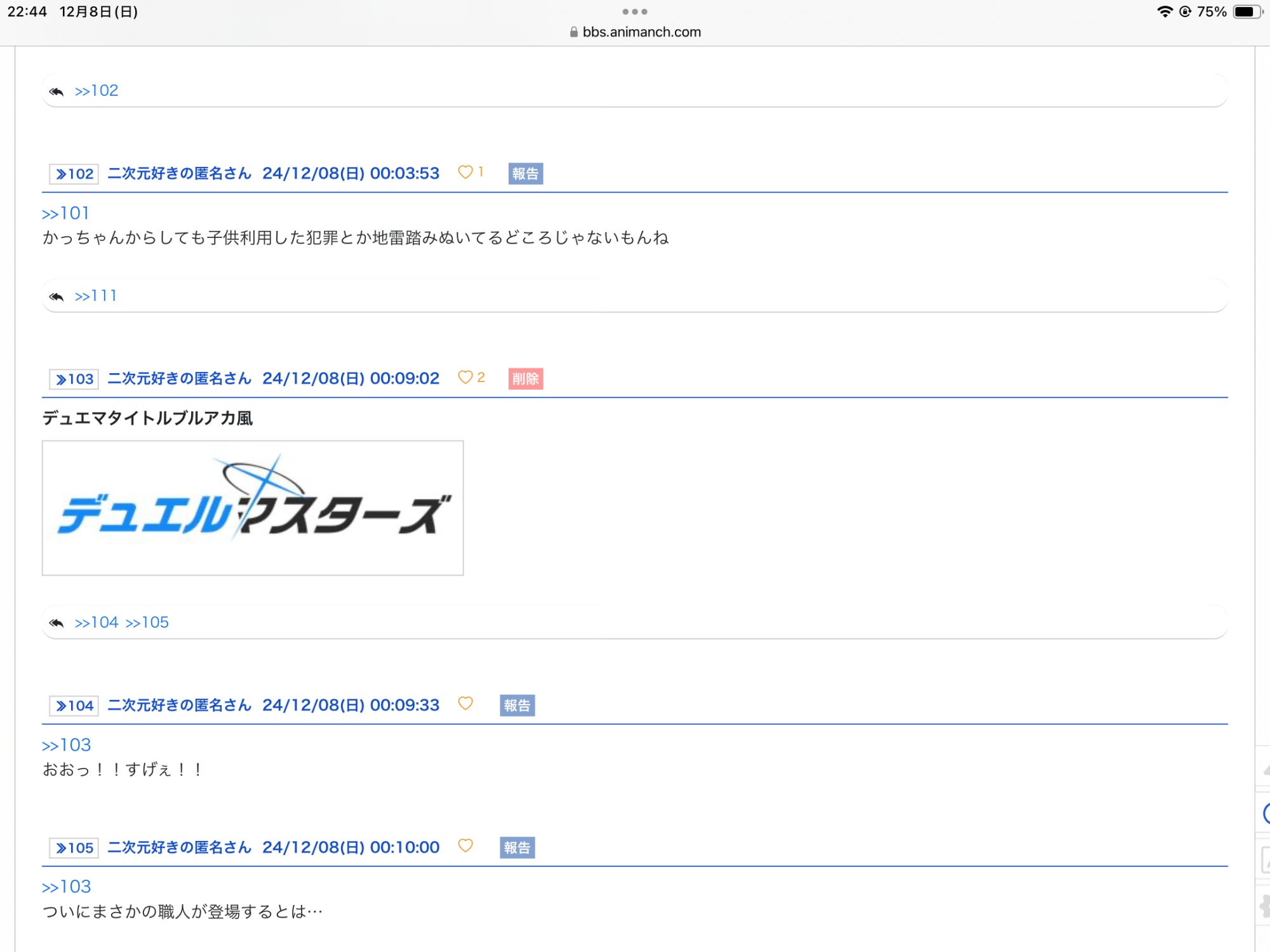
Task: Open the >>102 reply link at top
Action: (97, 91)
